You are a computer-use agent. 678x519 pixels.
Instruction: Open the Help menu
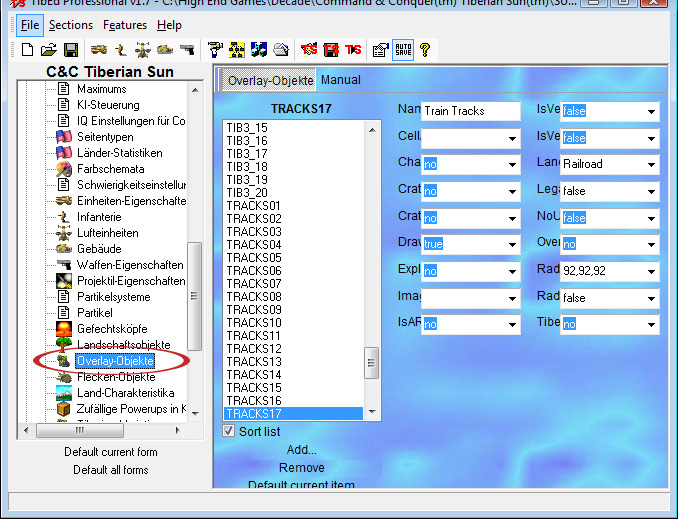point(169,25)
